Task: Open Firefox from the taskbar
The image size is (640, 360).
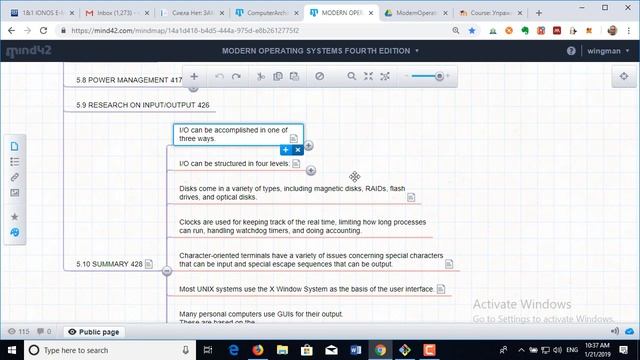Action: click(x=258, y=350)
